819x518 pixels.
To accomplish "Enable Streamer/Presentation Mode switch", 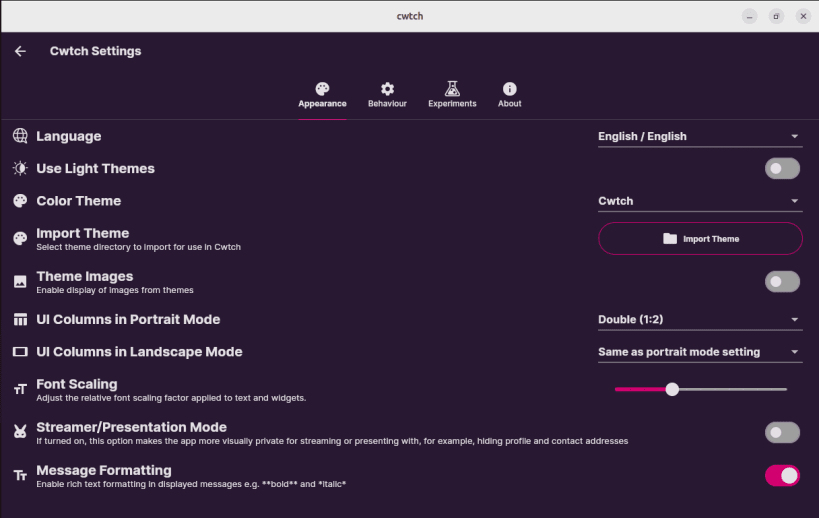I will click(x=782, y=432).
